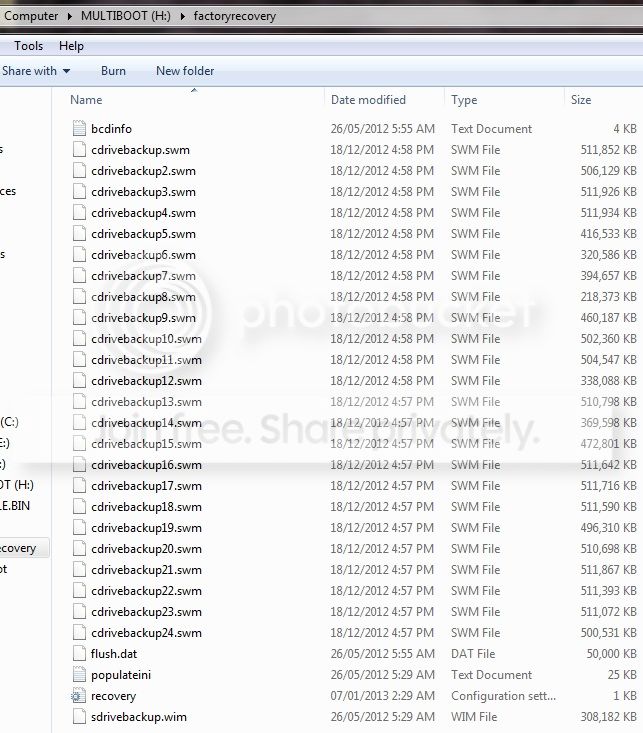
Task: Click the cdrivebackup12.swm file icon
Action: [x=79, y=381]
